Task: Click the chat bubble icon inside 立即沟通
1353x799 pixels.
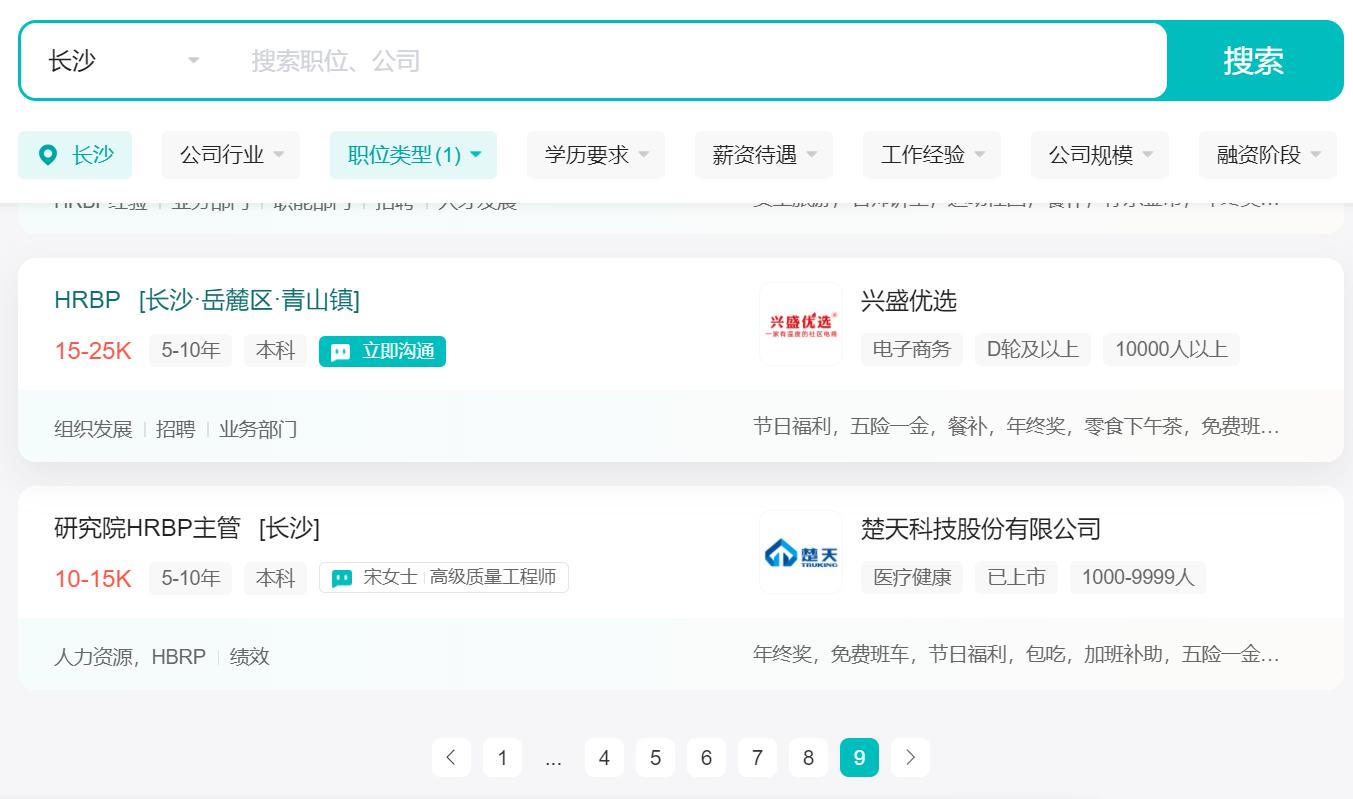Action: pos(340,352)
